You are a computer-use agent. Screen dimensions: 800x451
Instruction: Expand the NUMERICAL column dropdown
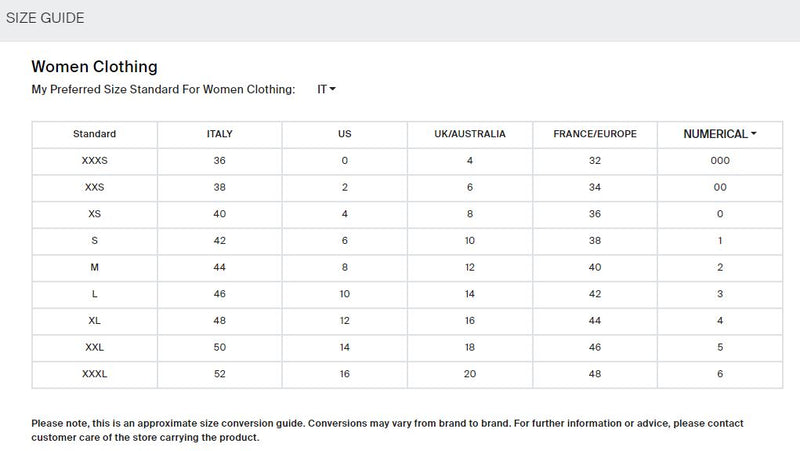(x=720, y=134)
